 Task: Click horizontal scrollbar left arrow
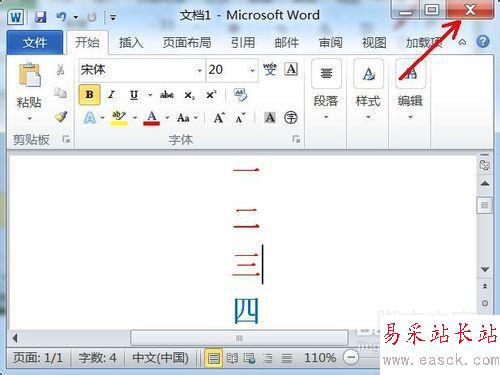tap(15, 338)
